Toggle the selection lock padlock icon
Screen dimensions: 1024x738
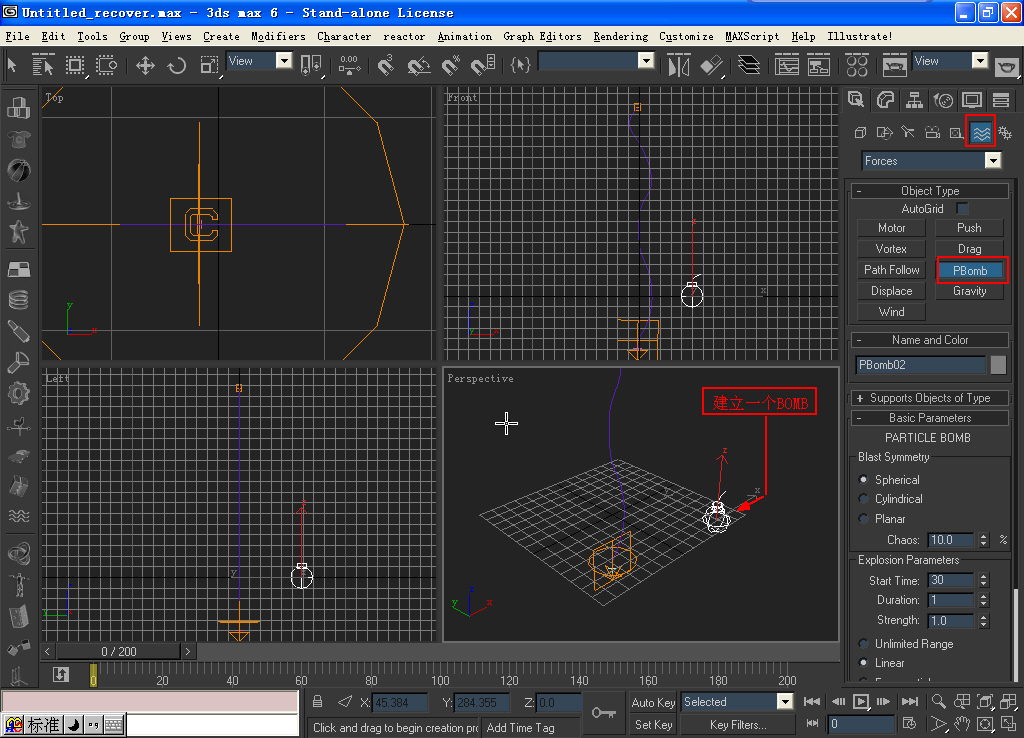(317, 701)
